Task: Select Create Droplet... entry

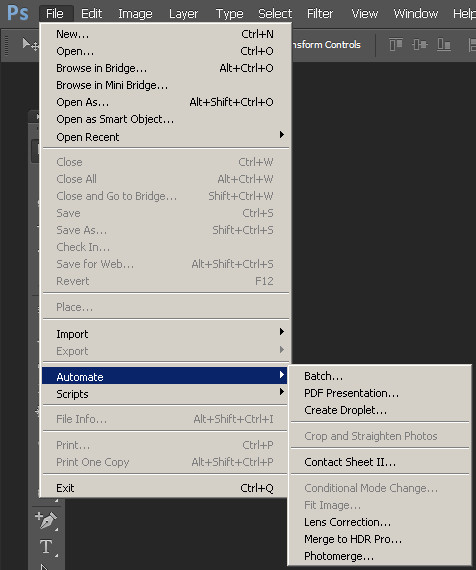Action: (380, 410)
